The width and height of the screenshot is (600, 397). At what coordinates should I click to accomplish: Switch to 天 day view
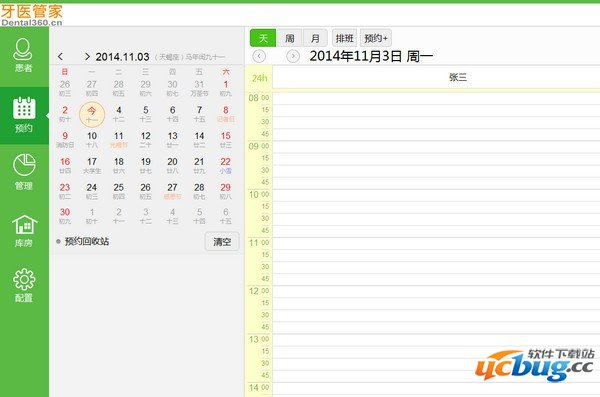(x=263, y=38)
